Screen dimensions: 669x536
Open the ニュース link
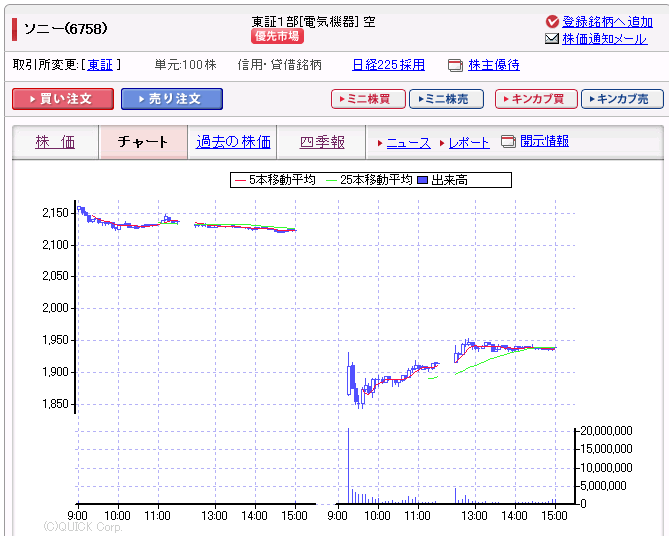click(408, 143)
